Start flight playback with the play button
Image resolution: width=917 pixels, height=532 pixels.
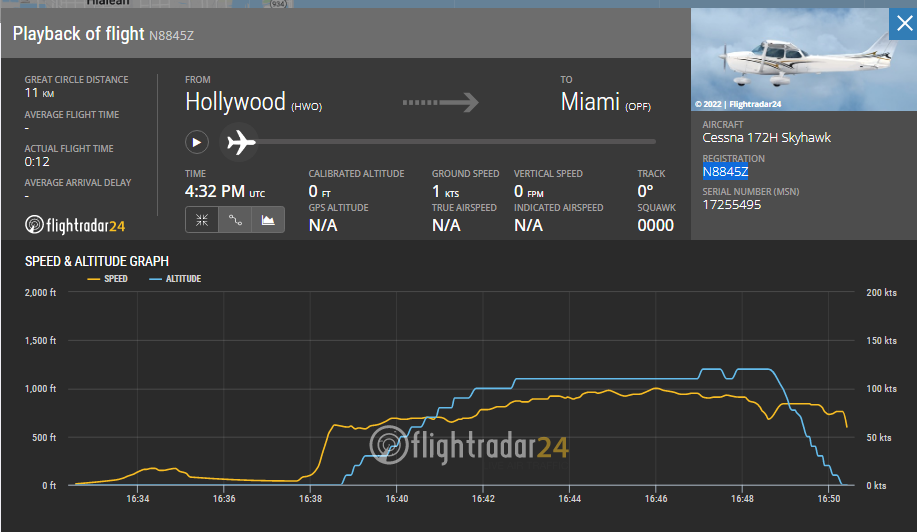[197, 142]
